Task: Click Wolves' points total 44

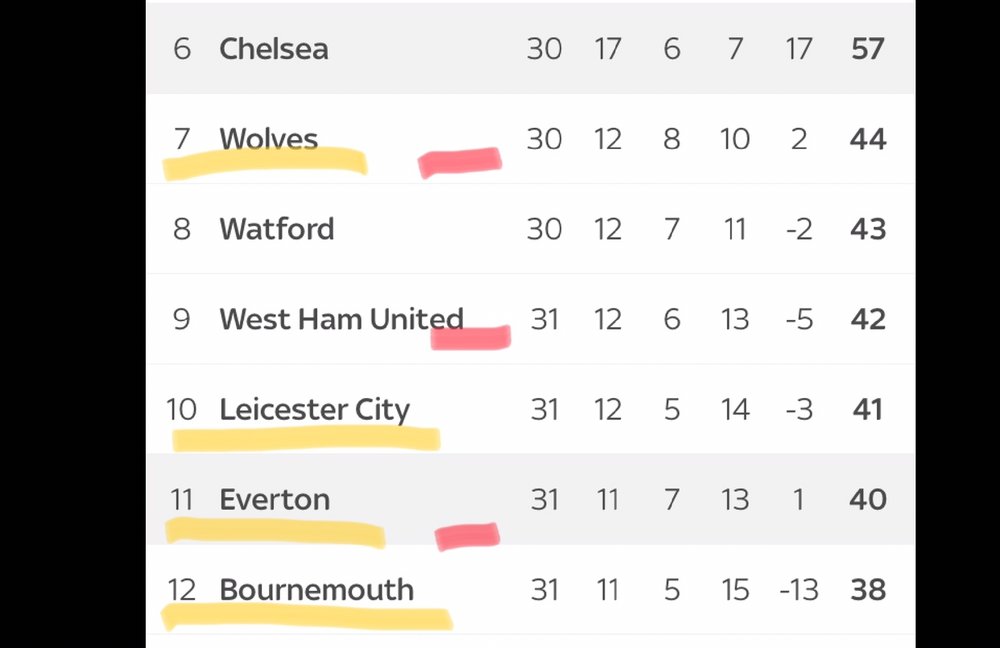Action: 867,139
